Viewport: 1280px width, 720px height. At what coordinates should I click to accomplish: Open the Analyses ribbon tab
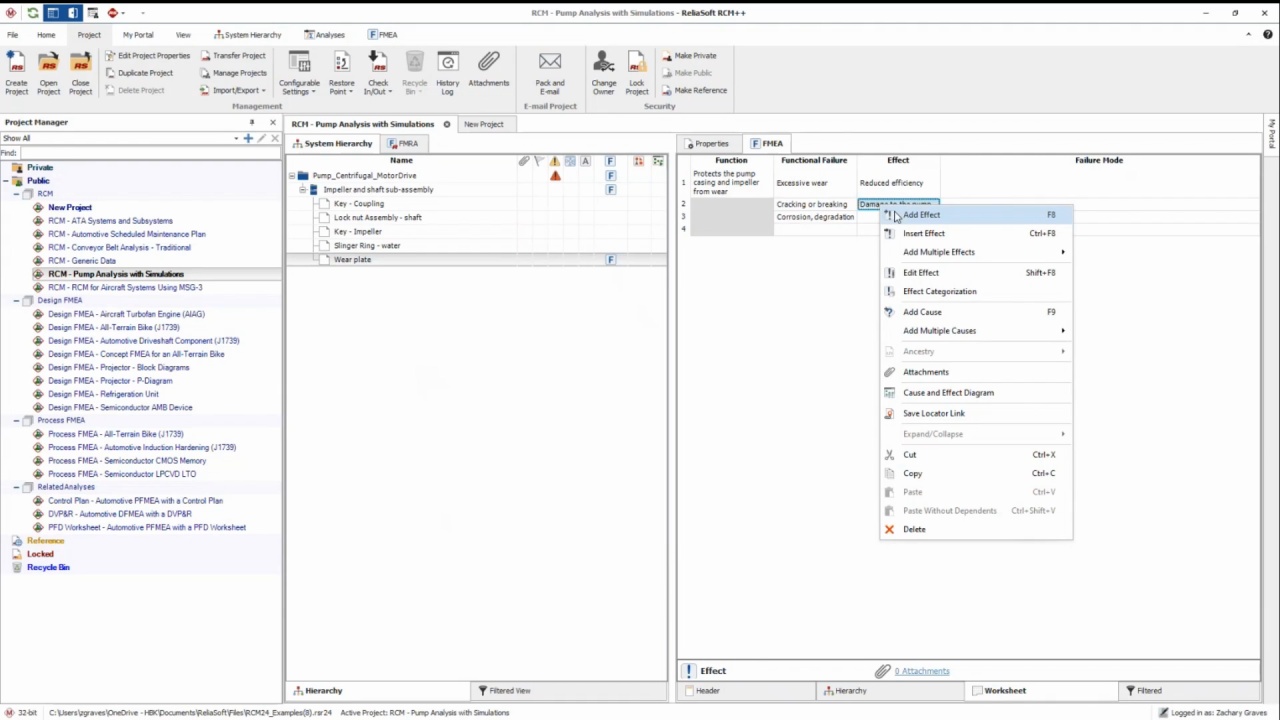click(324, 35)
